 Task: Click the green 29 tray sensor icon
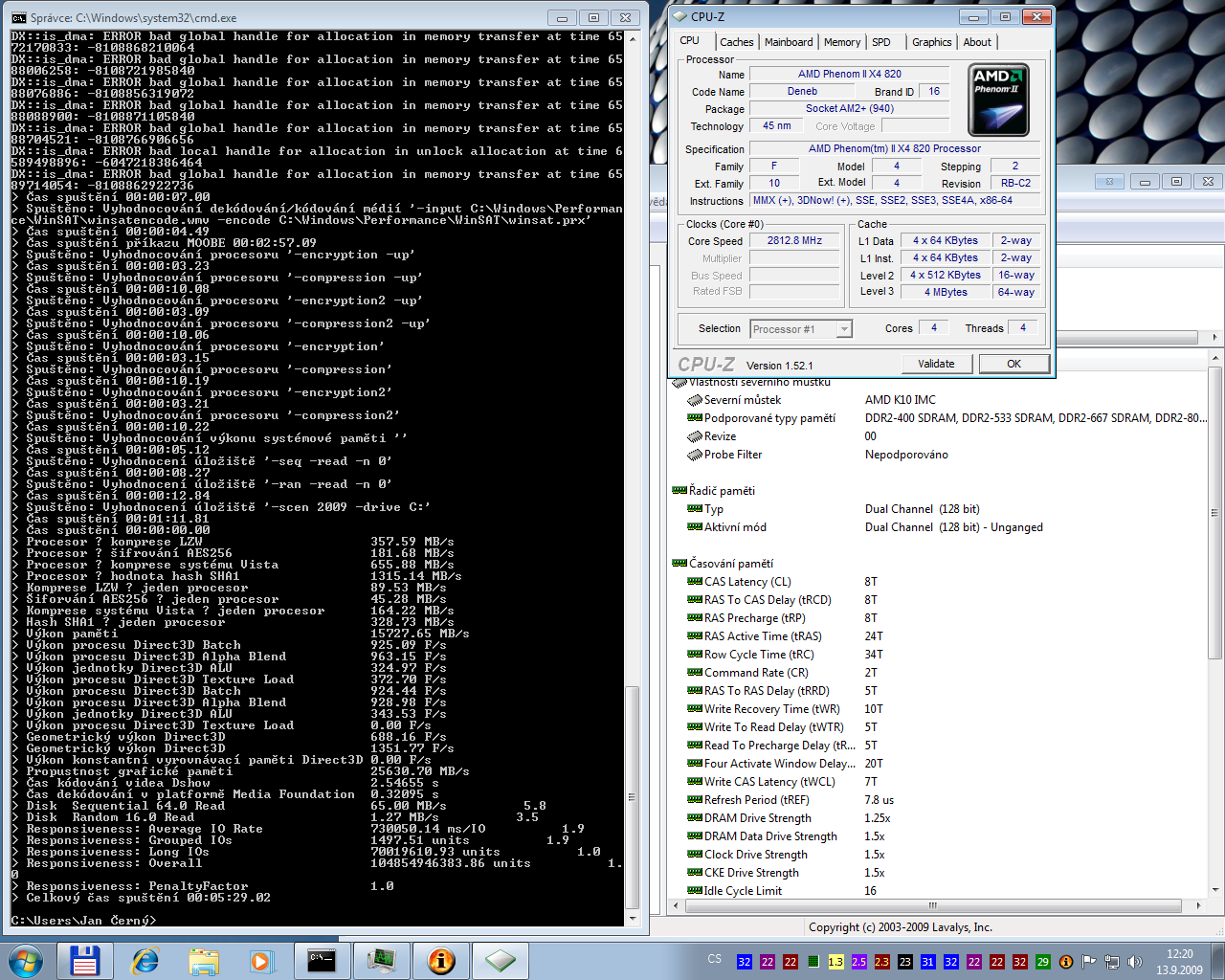(1042, 962)
